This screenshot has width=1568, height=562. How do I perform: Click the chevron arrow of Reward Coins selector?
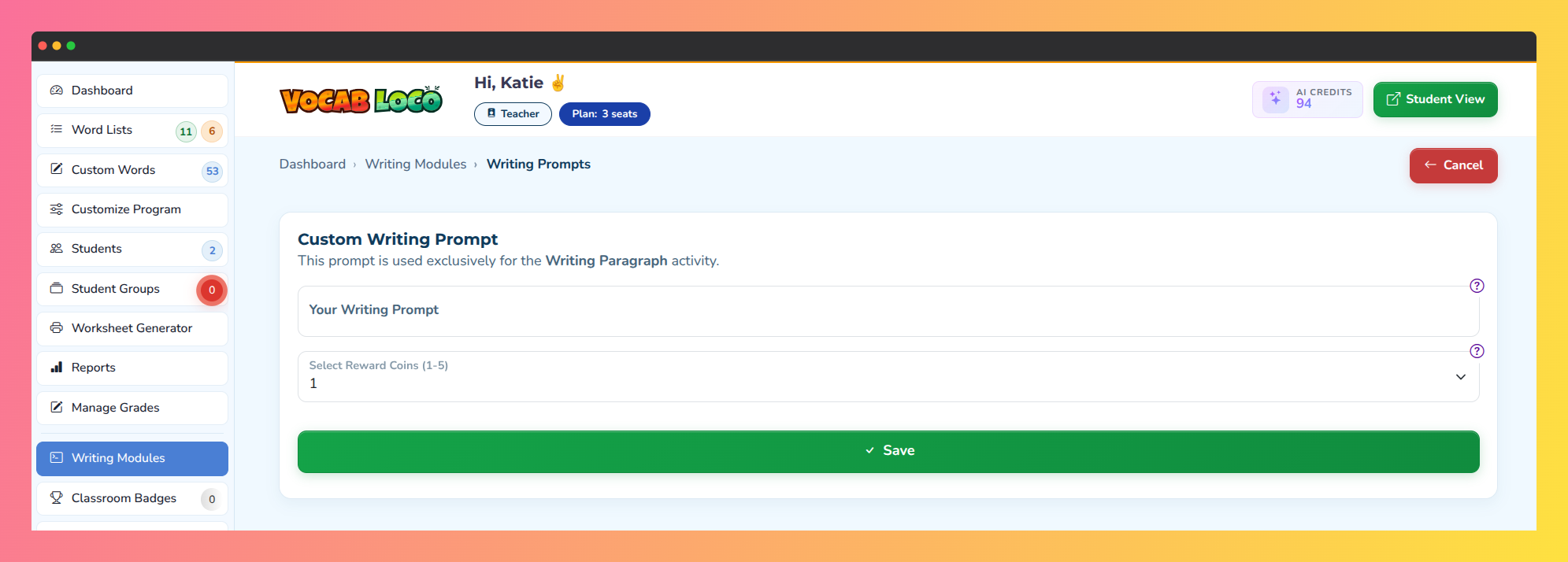1461,377
